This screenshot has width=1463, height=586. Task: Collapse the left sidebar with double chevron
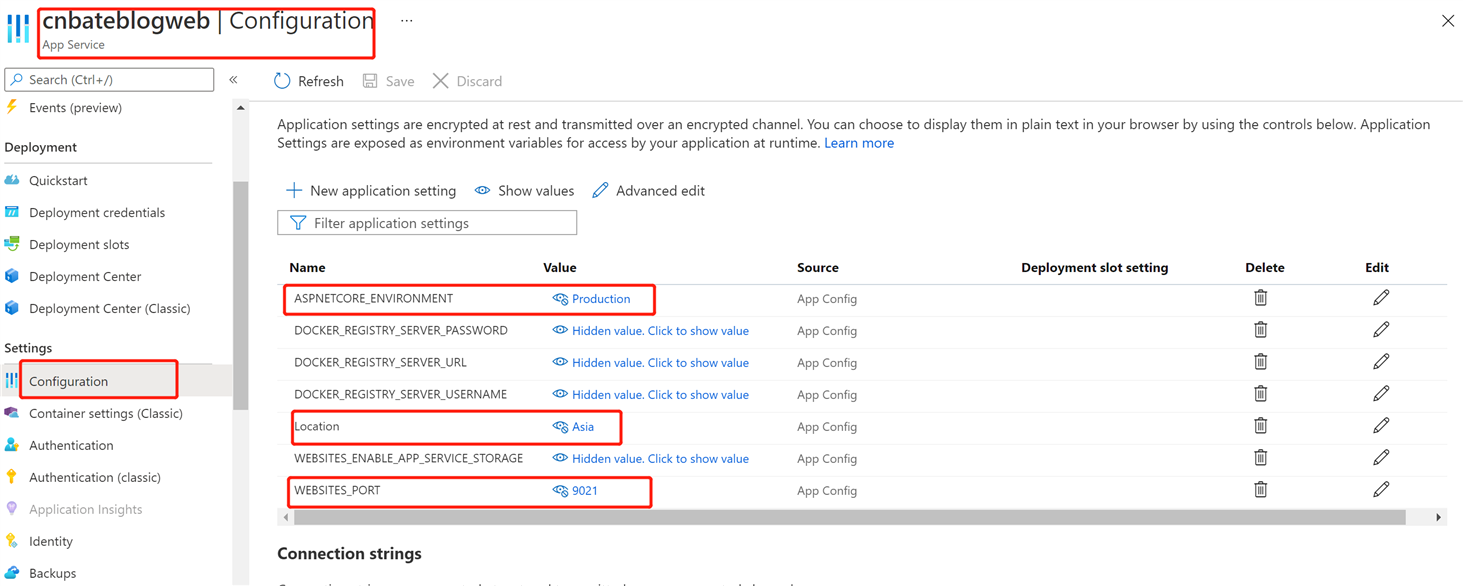click(233, 80)
